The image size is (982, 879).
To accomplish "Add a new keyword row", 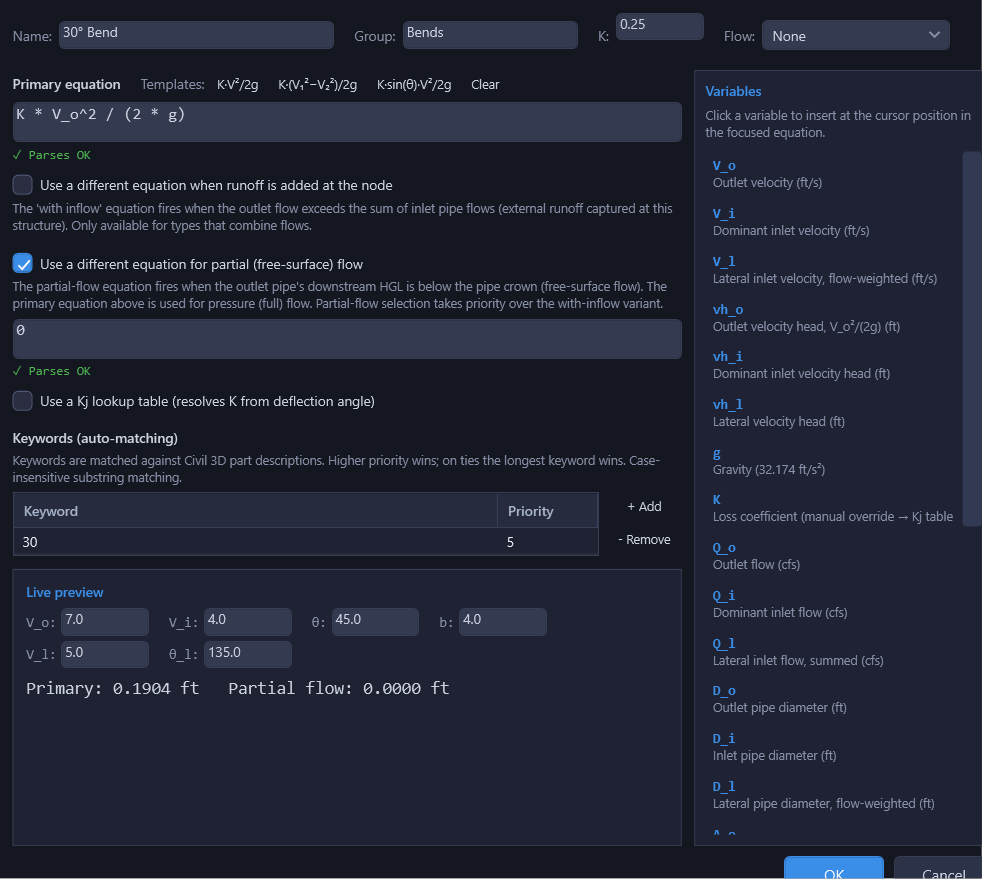I will 644,506.
